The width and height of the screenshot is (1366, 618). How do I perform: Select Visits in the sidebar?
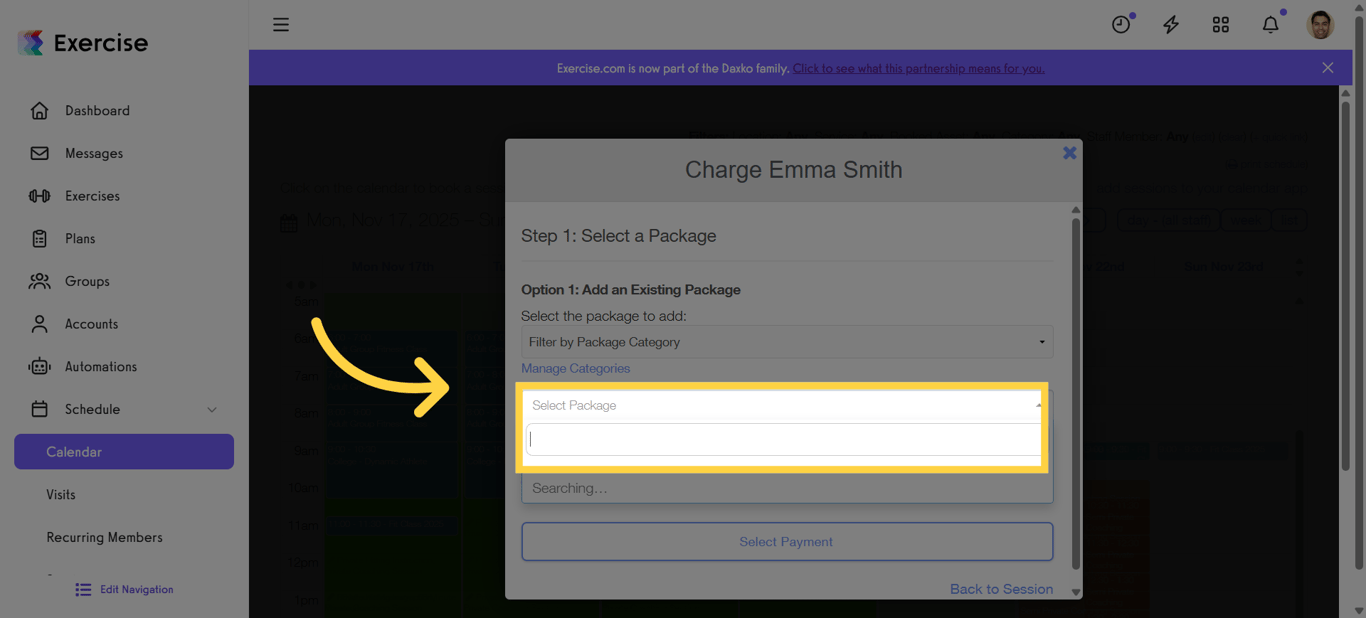60,494
